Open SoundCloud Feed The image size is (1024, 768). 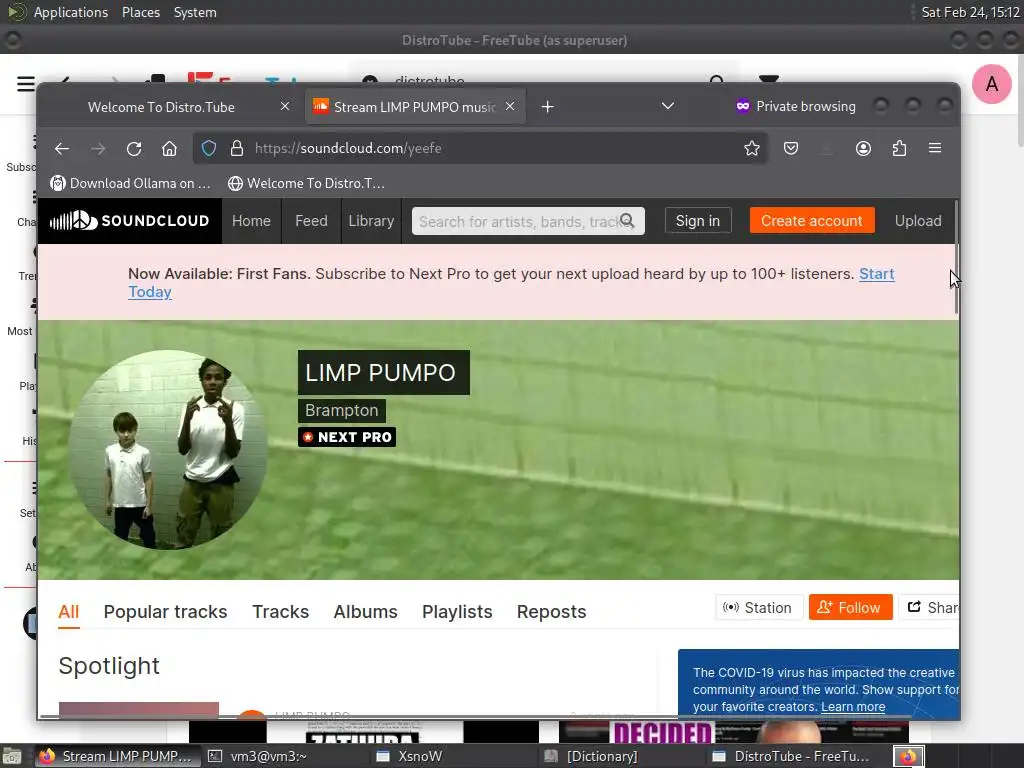point(311,221)
